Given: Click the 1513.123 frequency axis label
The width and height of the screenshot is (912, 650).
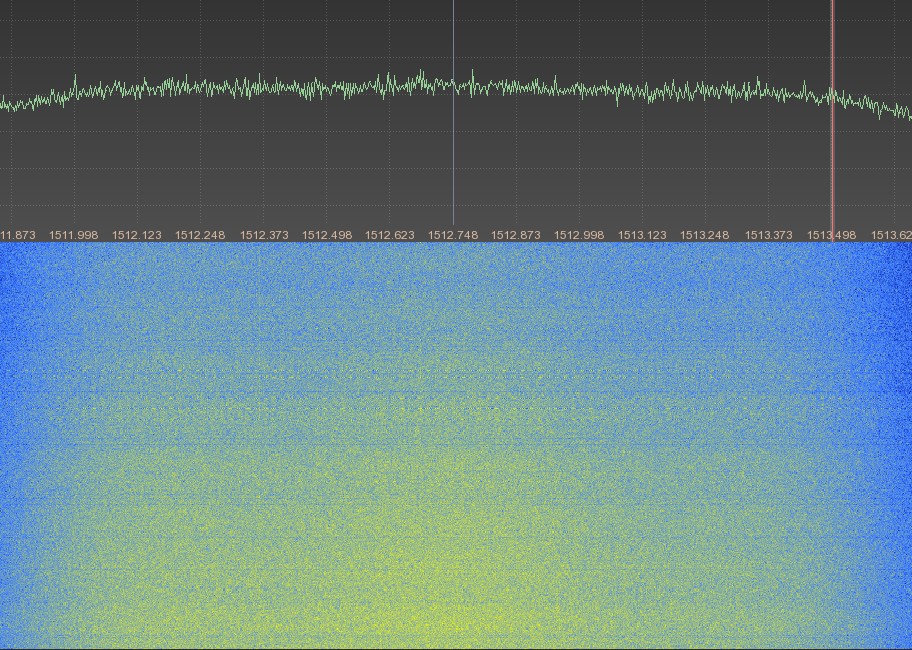Looking at the screenshot, I should point(642,235).
